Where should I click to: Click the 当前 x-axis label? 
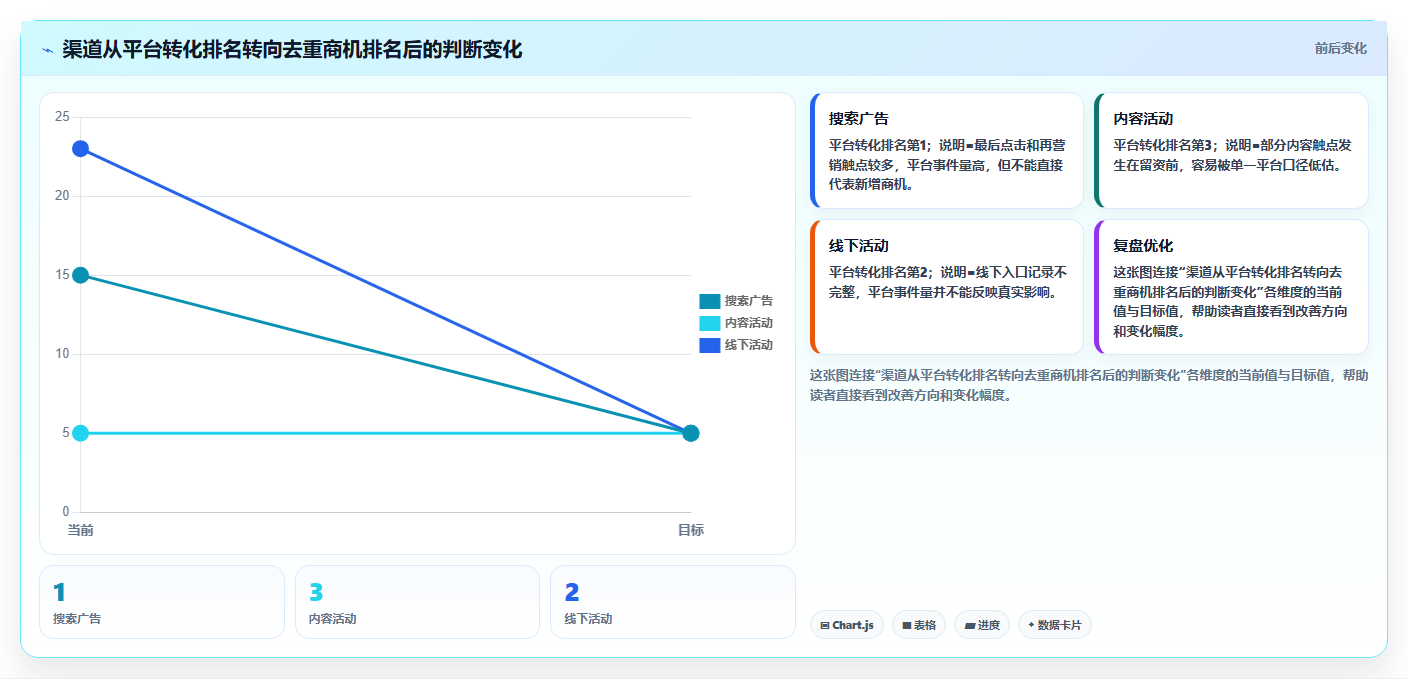(x=80, y=530)
